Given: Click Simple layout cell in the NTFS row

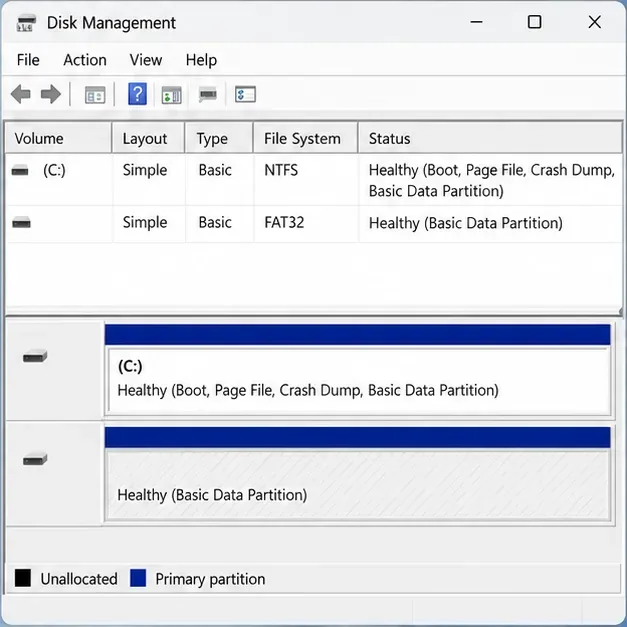Looking at the screenshot, I should coord(145,170).
